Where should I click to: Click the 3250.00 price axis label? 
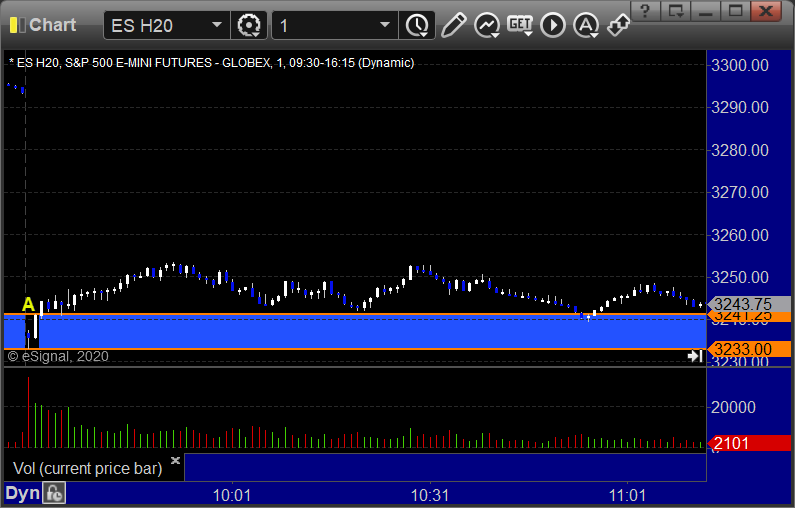pyautogui.click(x=740, y=277)
